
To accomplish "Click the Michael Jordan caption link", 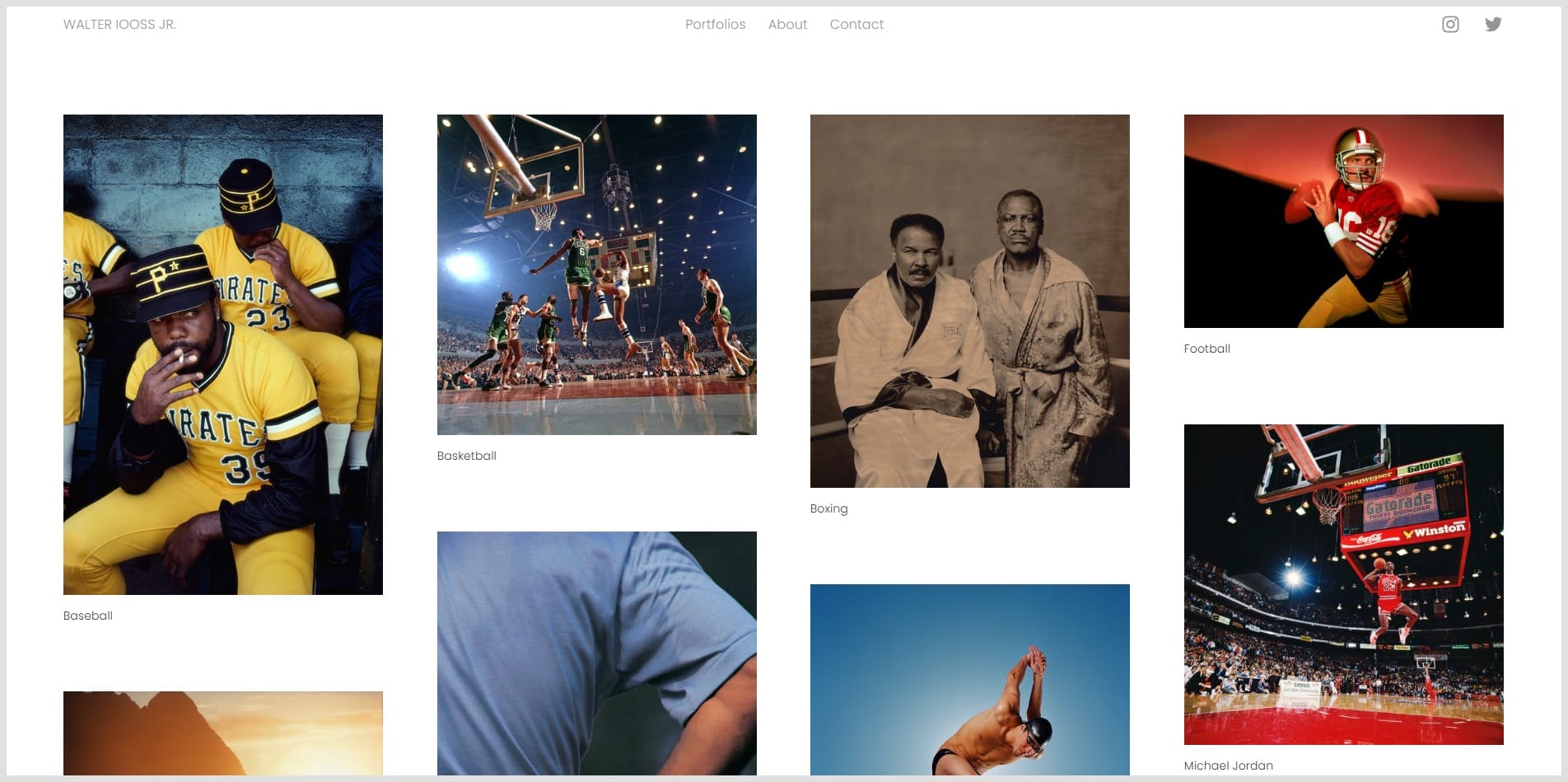I will (1228, 766).
